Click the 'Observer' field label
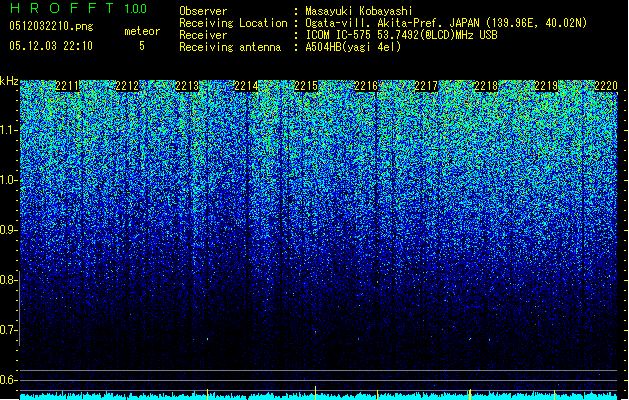 (x=203, y=11)
